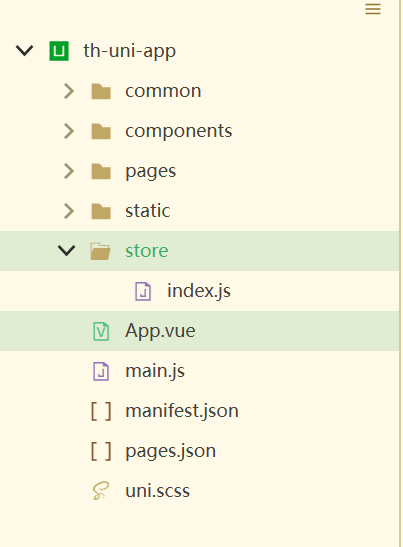Viewport: 403px width, 547px height.
Task: Expand the pages folder chevron
Action: click(69, 171)
